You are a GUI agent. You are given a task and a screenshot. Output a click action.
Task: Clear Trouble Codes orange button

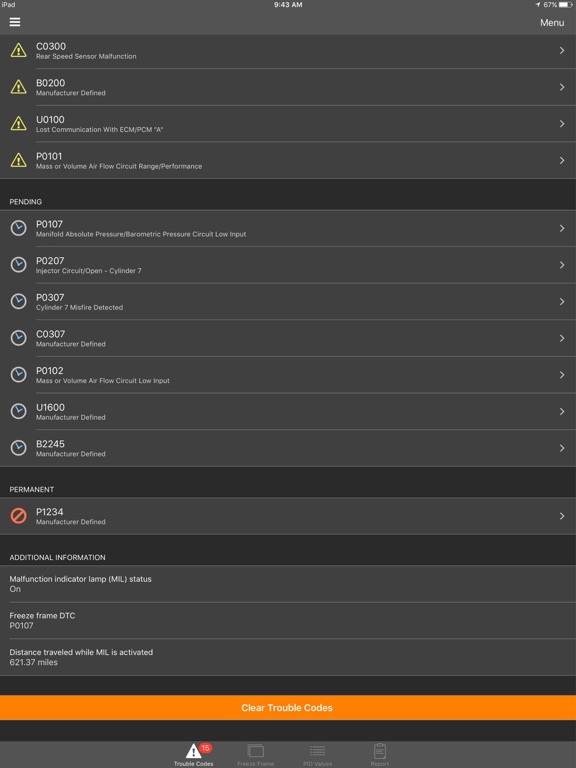[288, 707]
